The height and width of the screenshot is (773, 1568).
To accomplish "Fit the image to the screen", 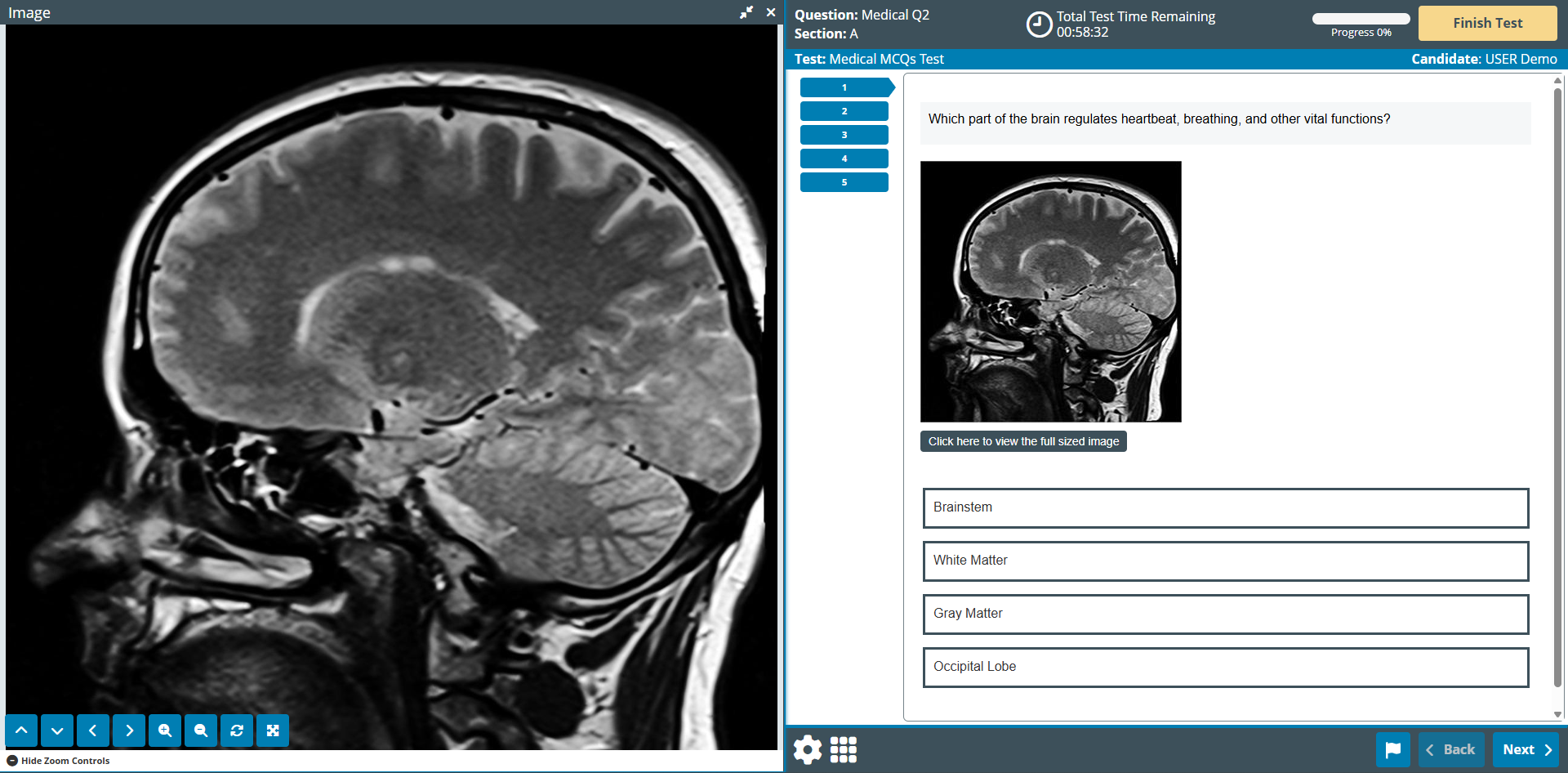I will (273, 731).
